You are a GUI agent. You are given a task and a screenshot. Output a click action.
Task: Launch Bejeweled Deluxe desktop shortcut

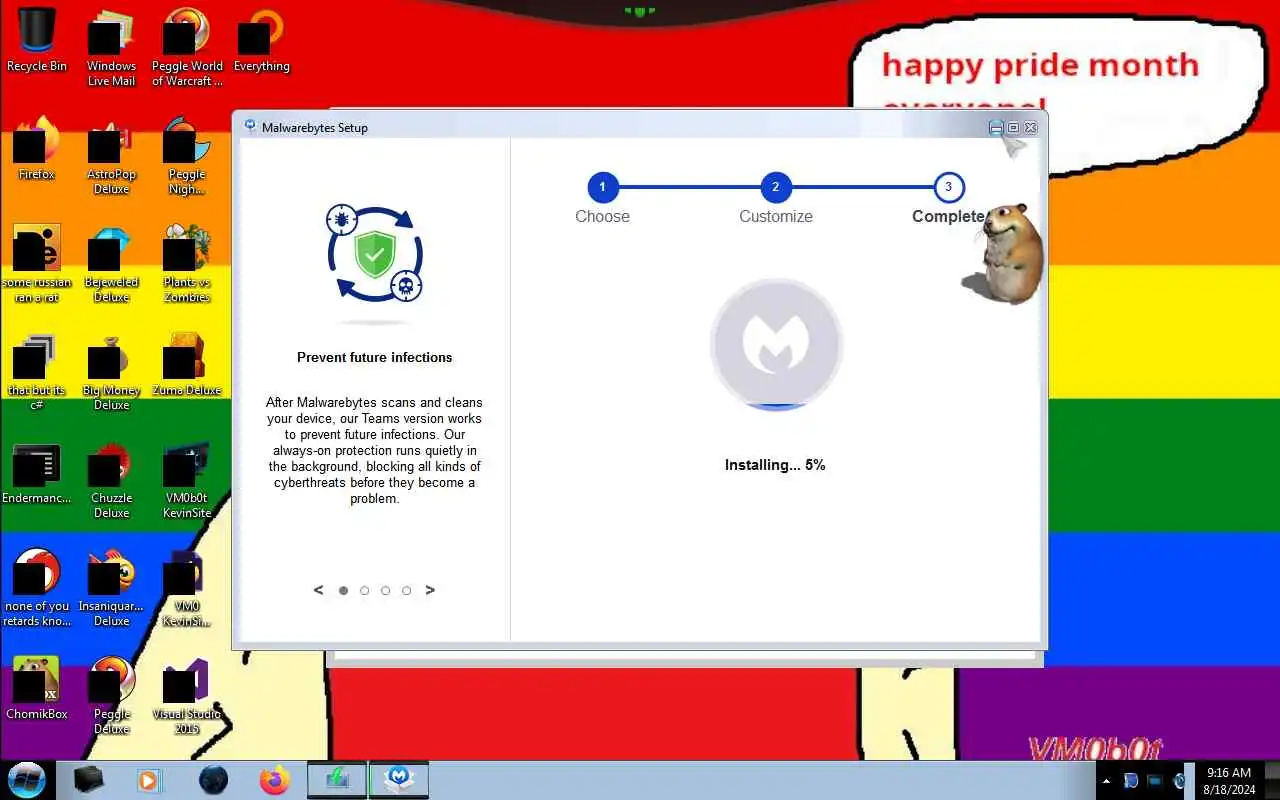pyautogui.click(x=111, y=264)
